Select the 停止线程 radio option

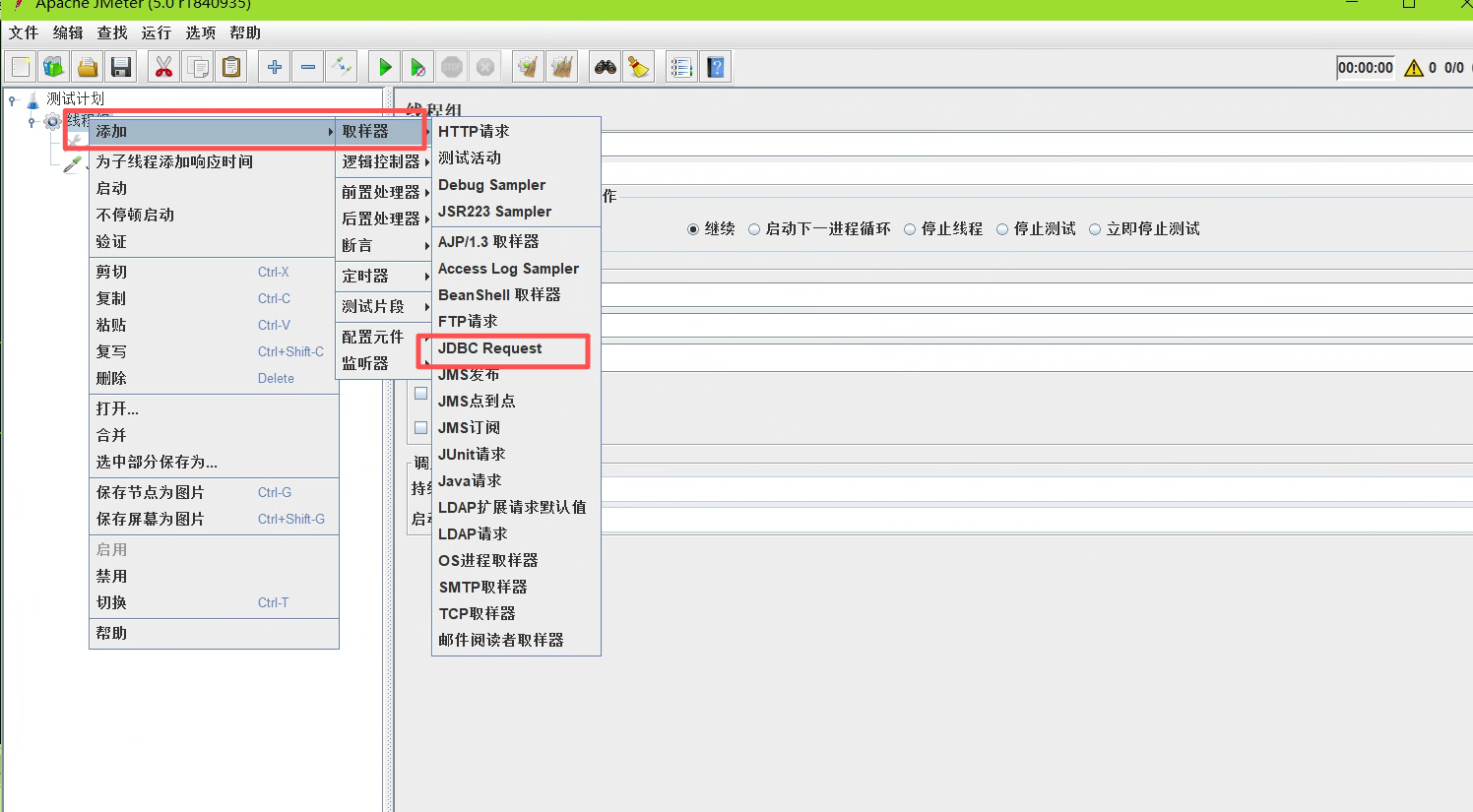click(910, 229)
